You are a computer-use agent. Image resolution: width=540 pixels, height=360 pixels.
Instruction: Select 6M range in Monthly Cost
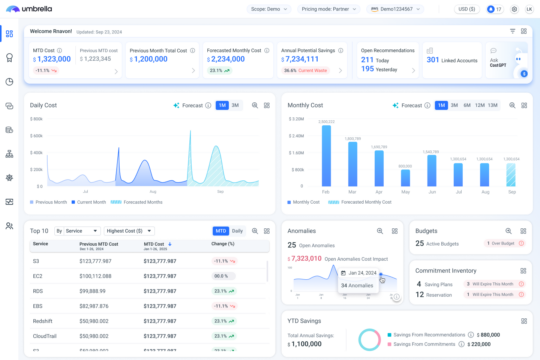[467, 105]
